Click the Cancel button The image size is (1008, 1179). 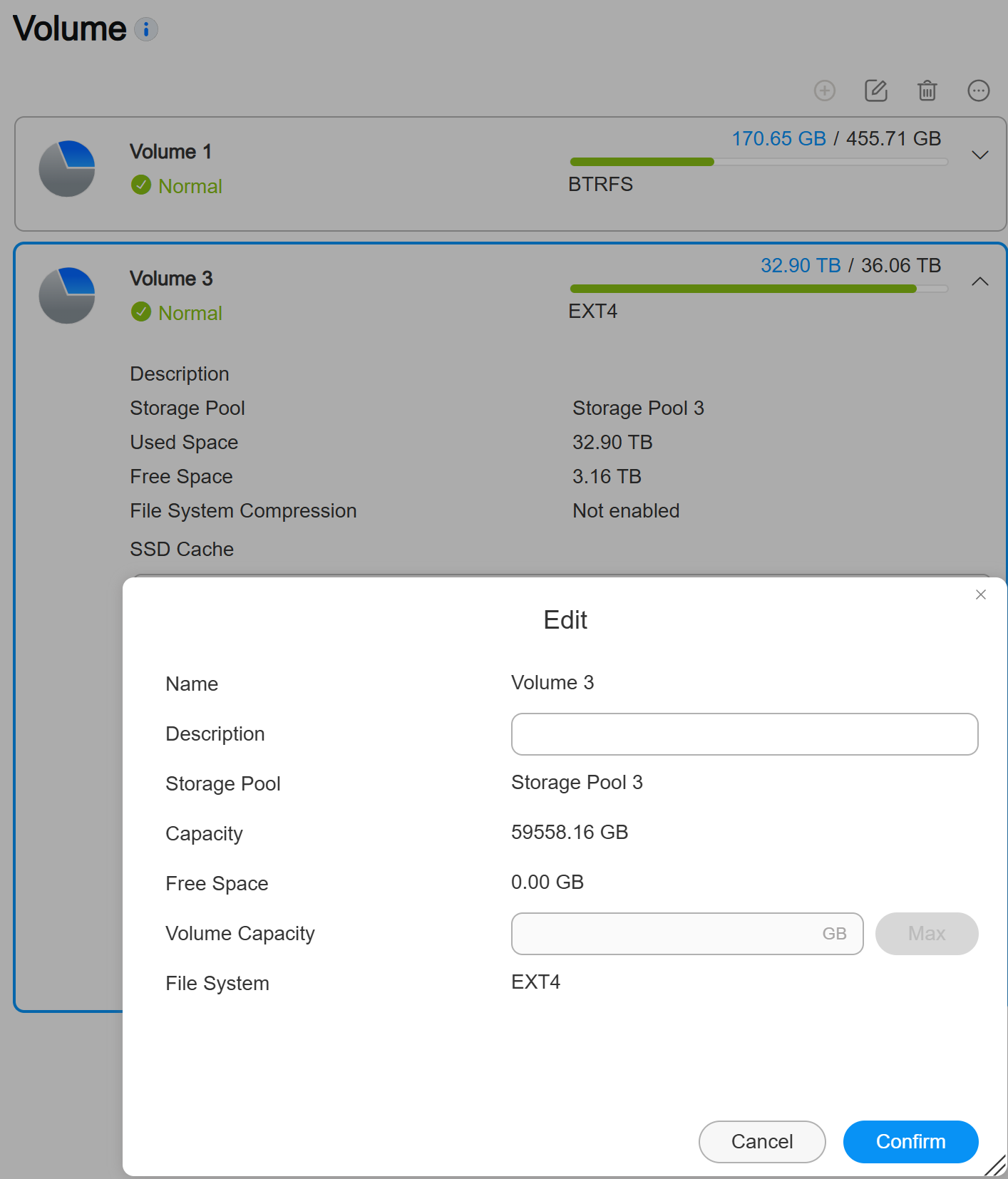tap(762, 1142)
